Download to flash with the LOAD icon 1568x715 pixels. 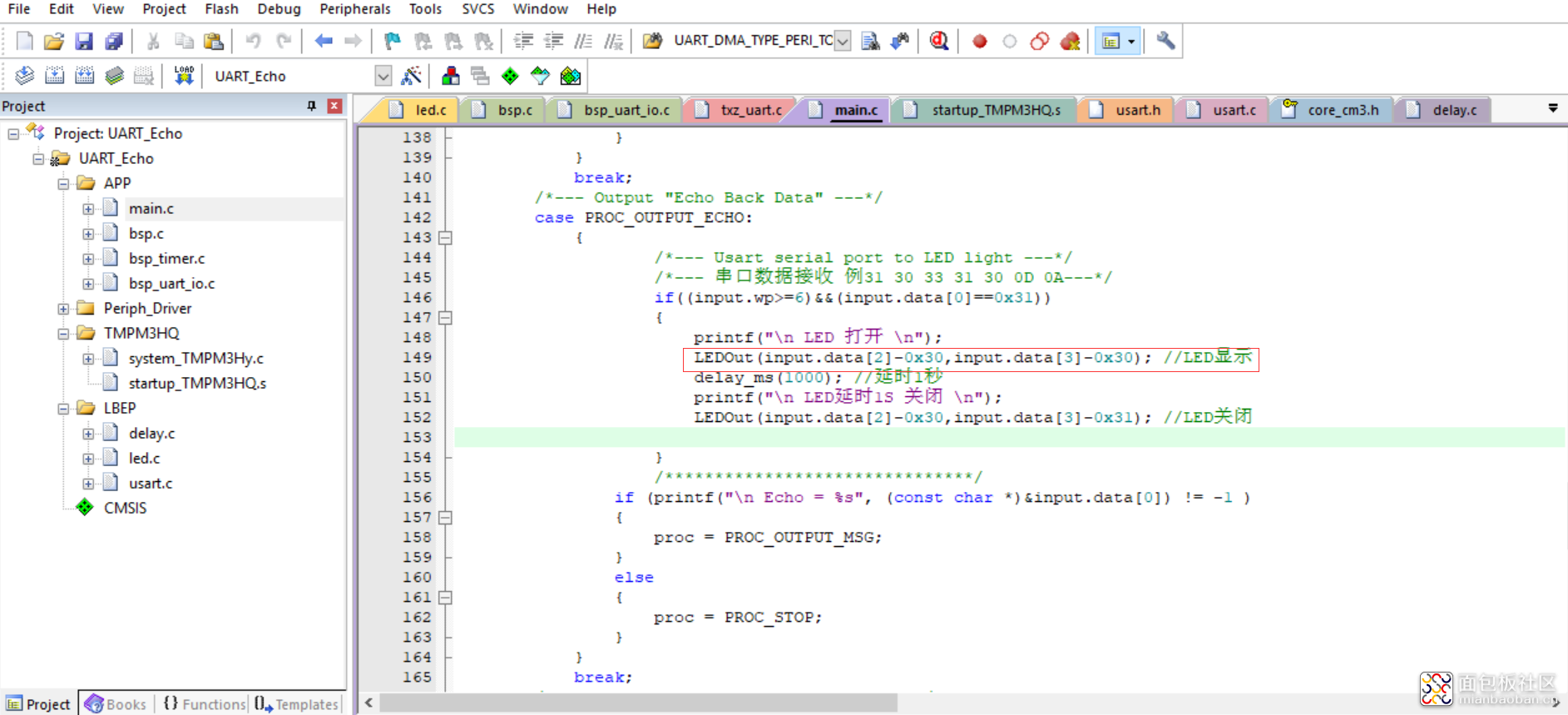click(x=184, y=76)
